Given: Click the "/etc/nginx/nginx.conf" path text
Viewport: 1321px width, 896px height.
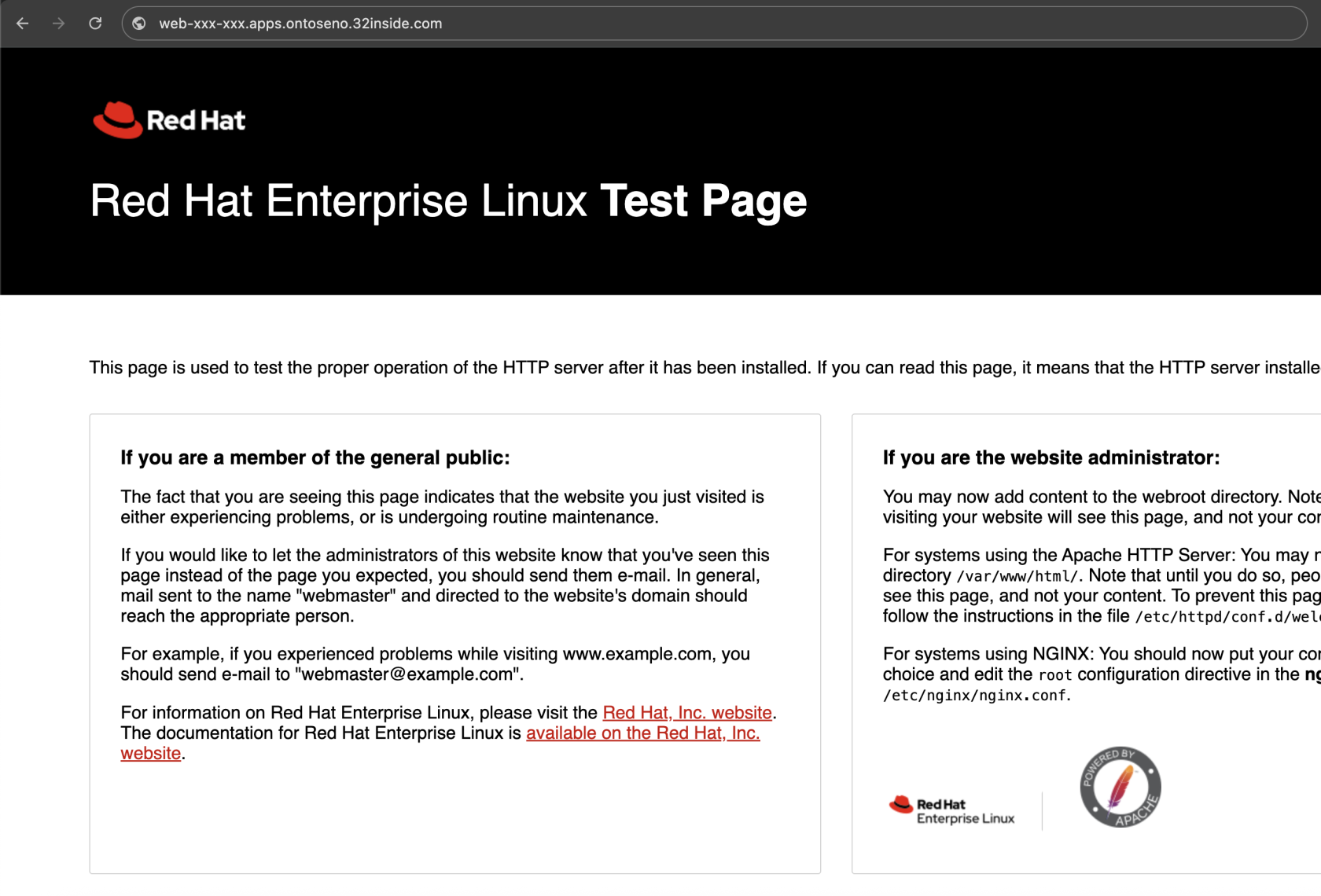Looking at the screenshot, I should 975,696.
